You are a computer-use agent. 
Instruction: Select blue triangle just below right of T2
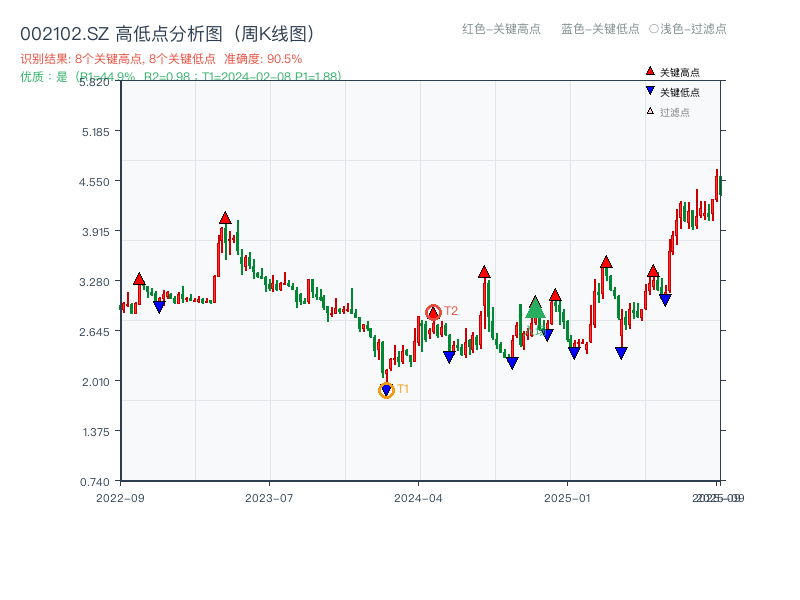point(449,357)
